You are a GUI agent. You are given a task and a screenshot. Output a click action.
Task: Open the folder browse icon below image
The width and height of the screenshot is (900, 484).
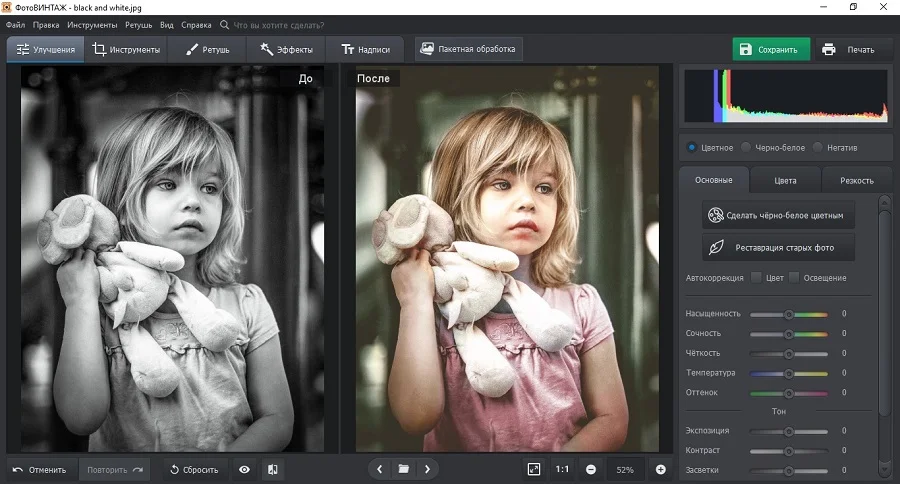[x=403, y=469]
